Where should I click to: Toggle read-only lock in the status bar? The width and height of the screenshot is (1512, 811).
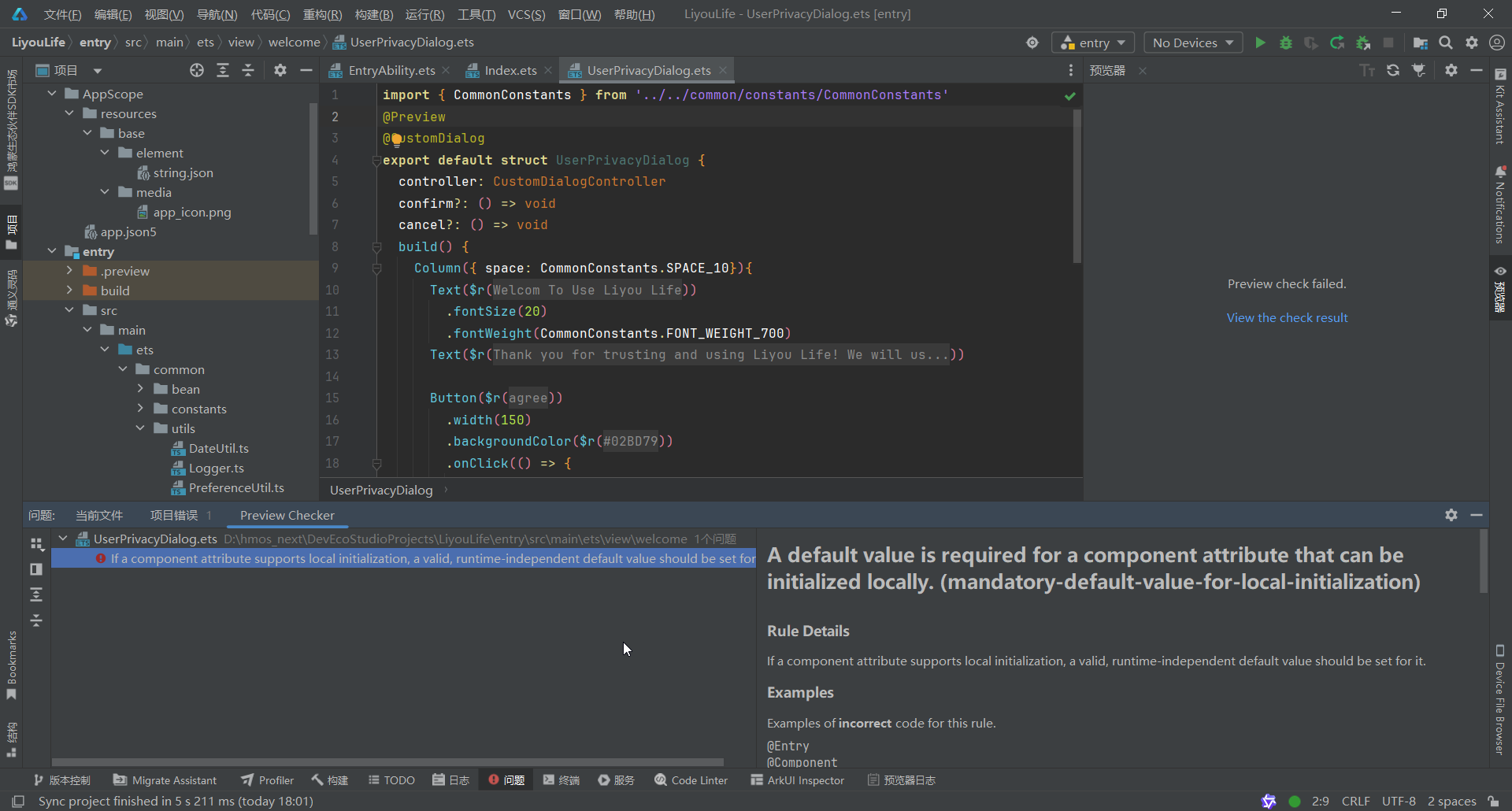1494,801
